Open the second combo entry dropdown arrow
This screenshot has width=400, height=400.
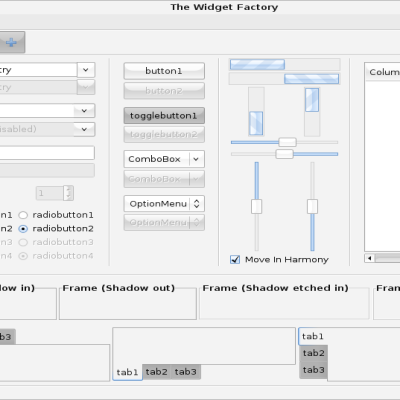coord(84,111)
